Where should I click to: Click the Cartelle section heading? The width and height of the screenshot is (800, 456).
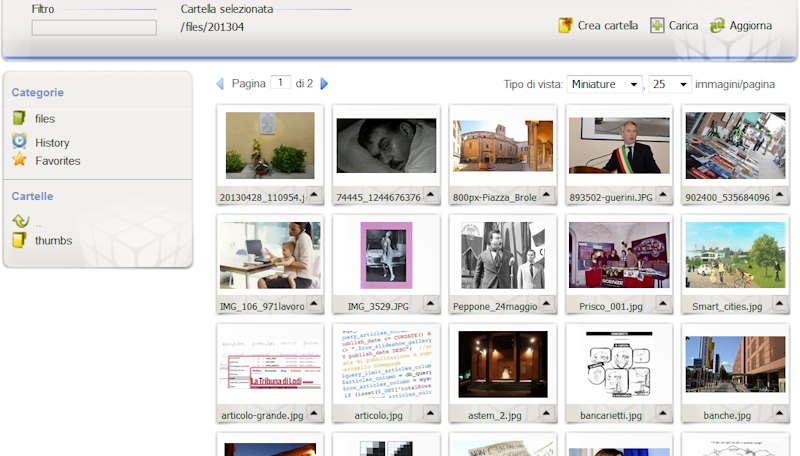(x=32, y=196)
